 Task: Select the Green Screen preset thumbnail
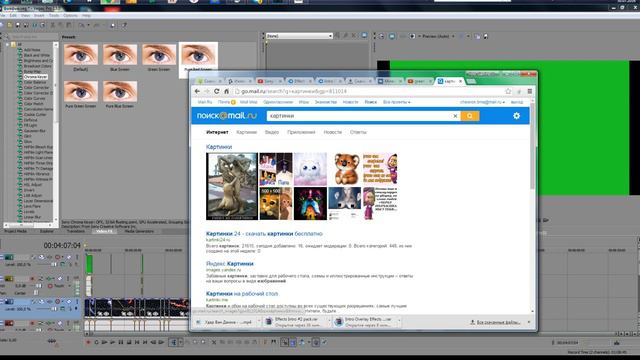(159, 54)
